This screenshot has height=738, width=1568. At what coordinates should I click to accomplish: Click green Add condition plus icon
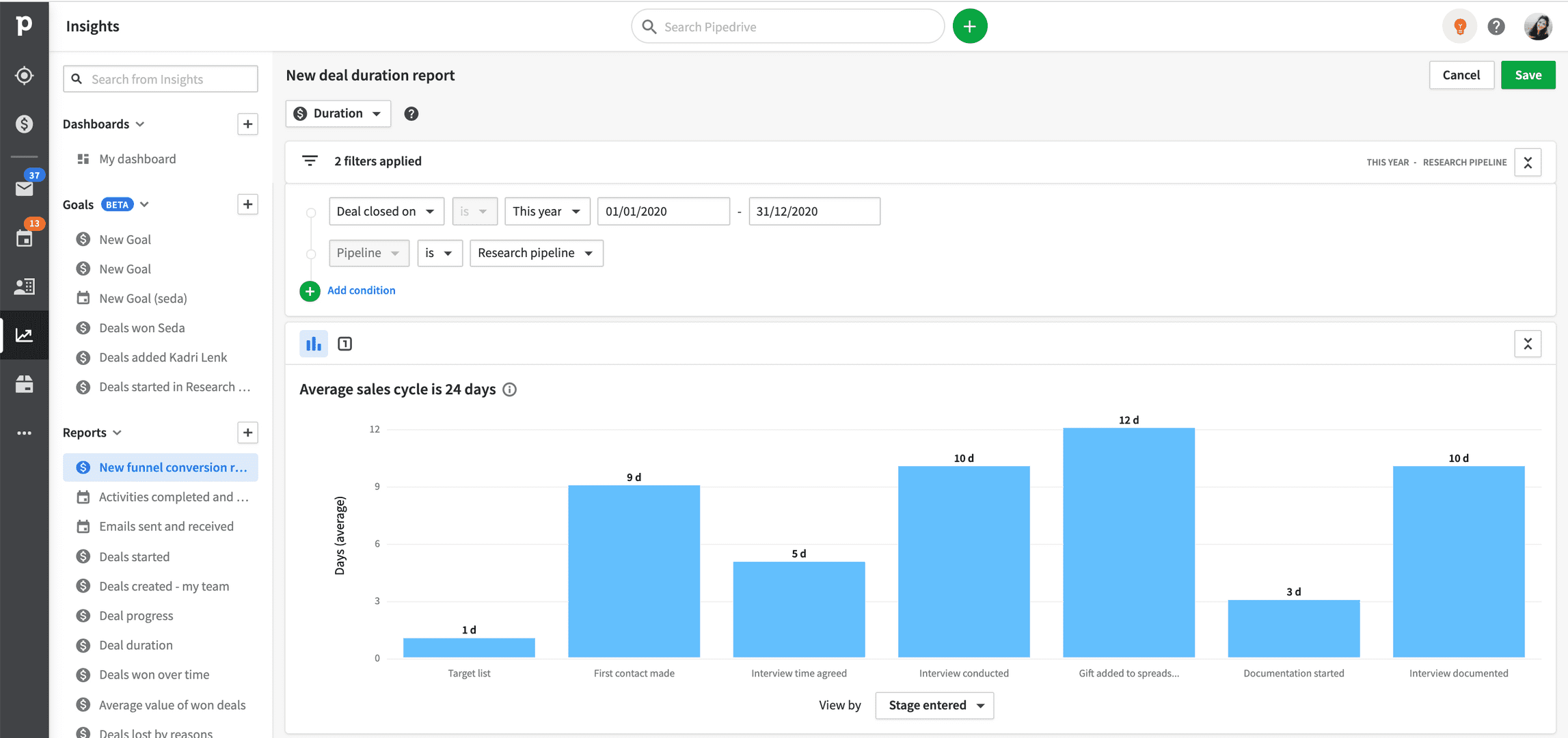[310, 291]
